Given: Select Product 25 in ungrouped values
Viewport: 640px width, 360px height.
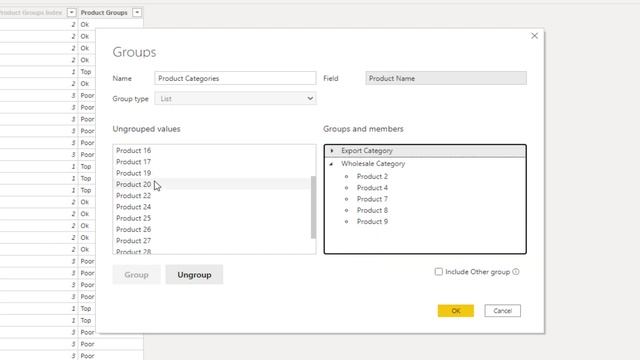Looking at the screenshot, I should [x=211, y=218].
